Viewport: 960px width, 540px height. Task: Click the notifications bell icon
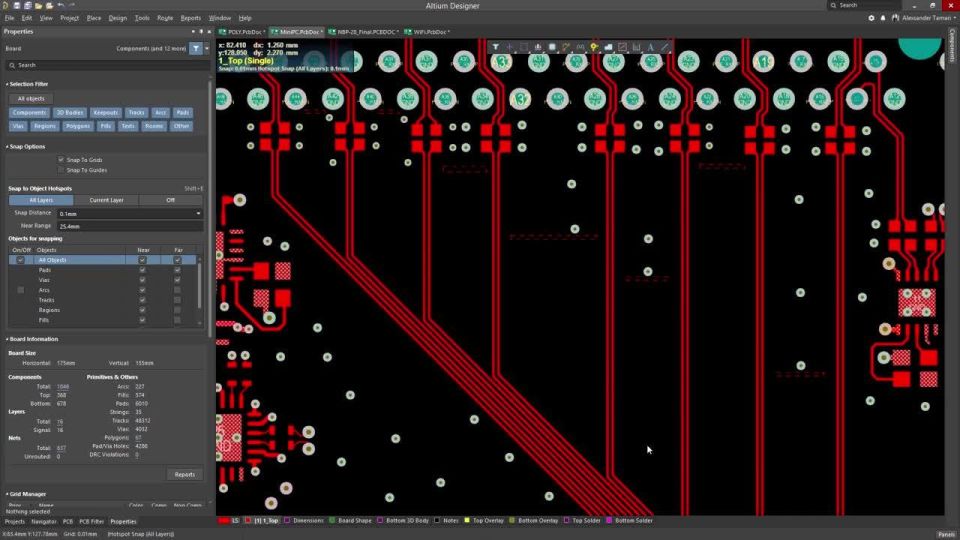(x=884, y=18)
